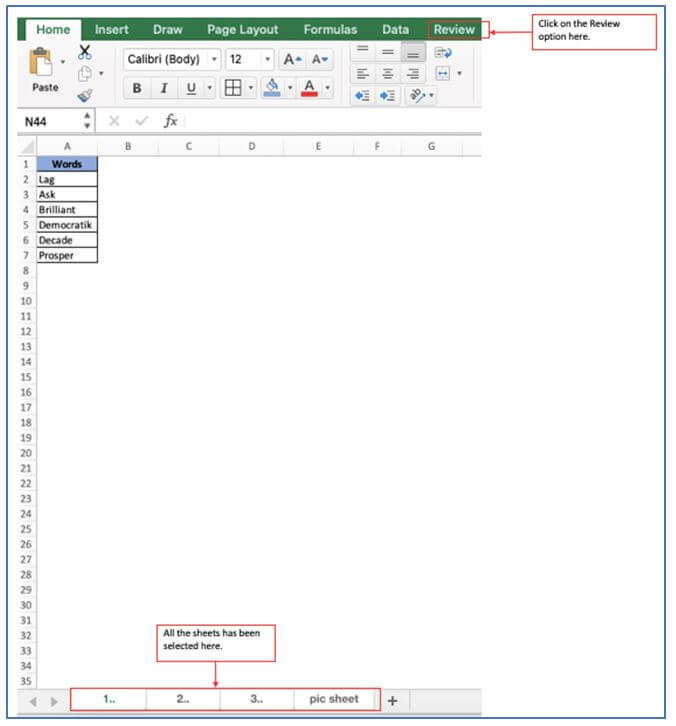Select the pic sheet tab
676x726 pixels.
pyautogui.click(x=334, y=699)
